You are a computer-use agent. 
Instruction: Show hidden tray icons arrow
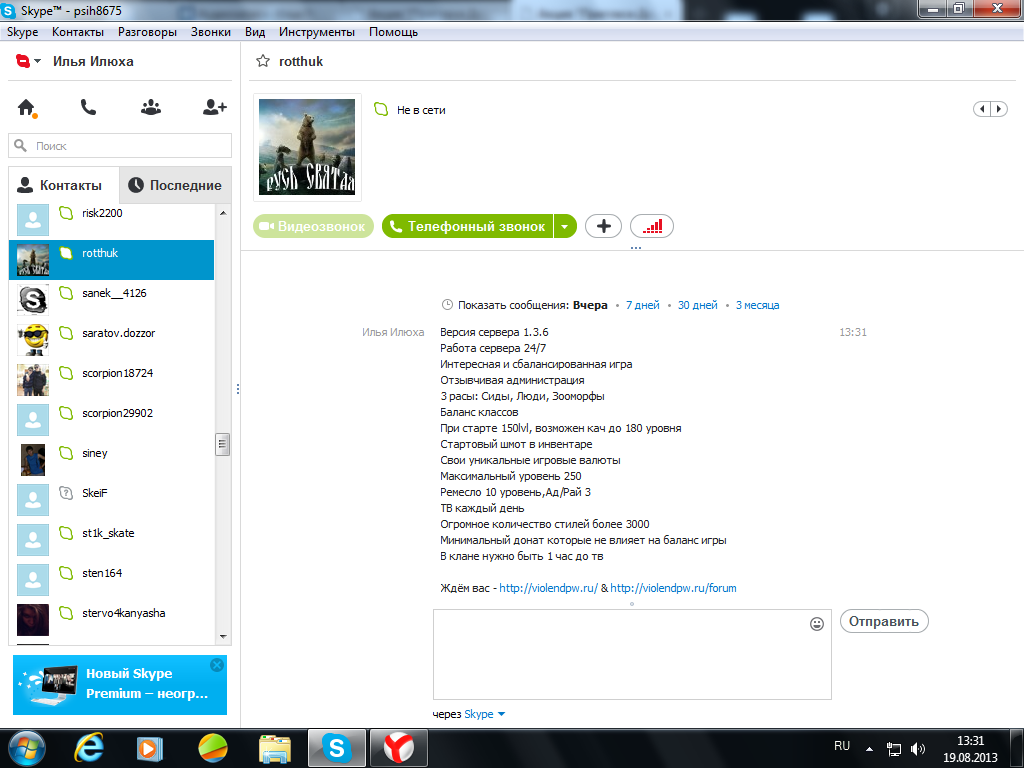(x=869, y=749)
